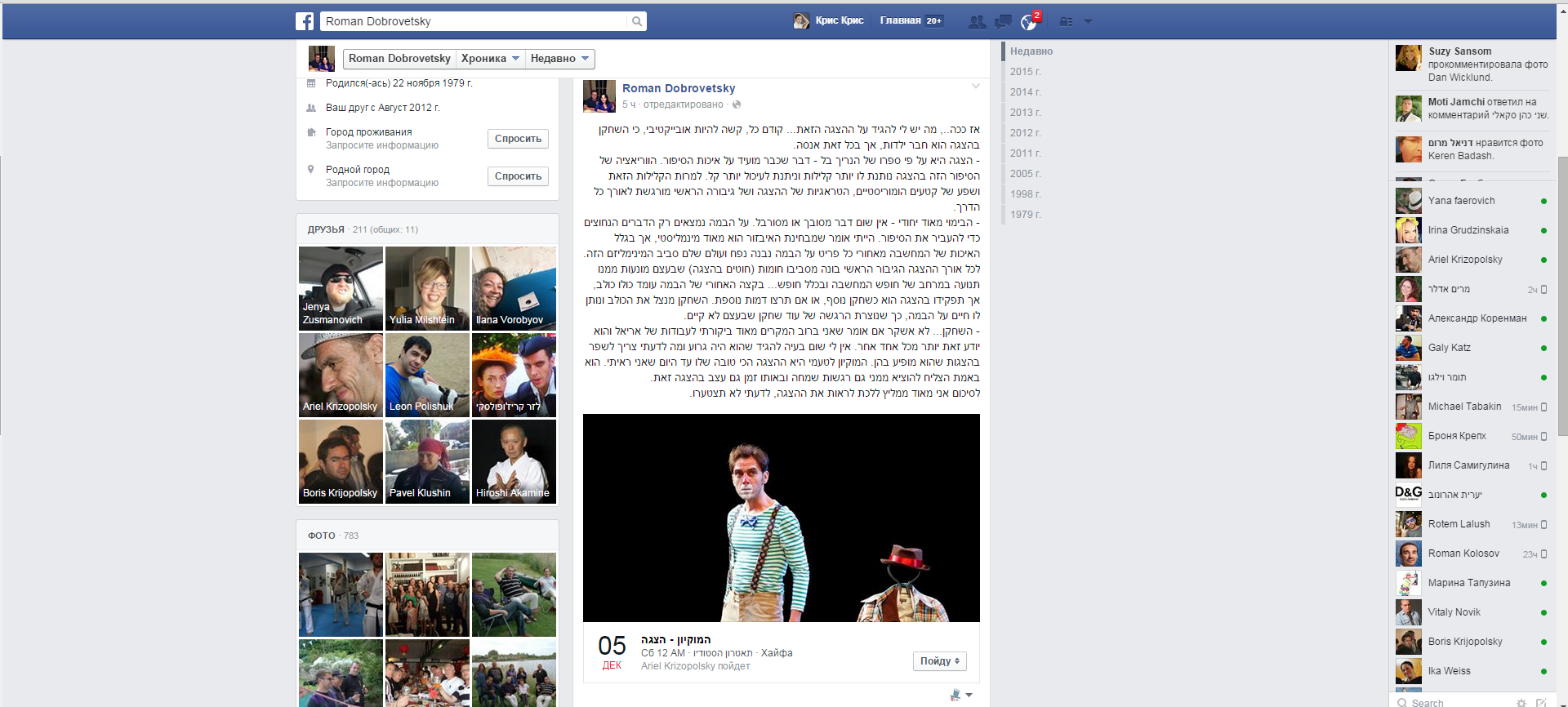Open chat with Лиля Самигулина

click(1471, 465)
